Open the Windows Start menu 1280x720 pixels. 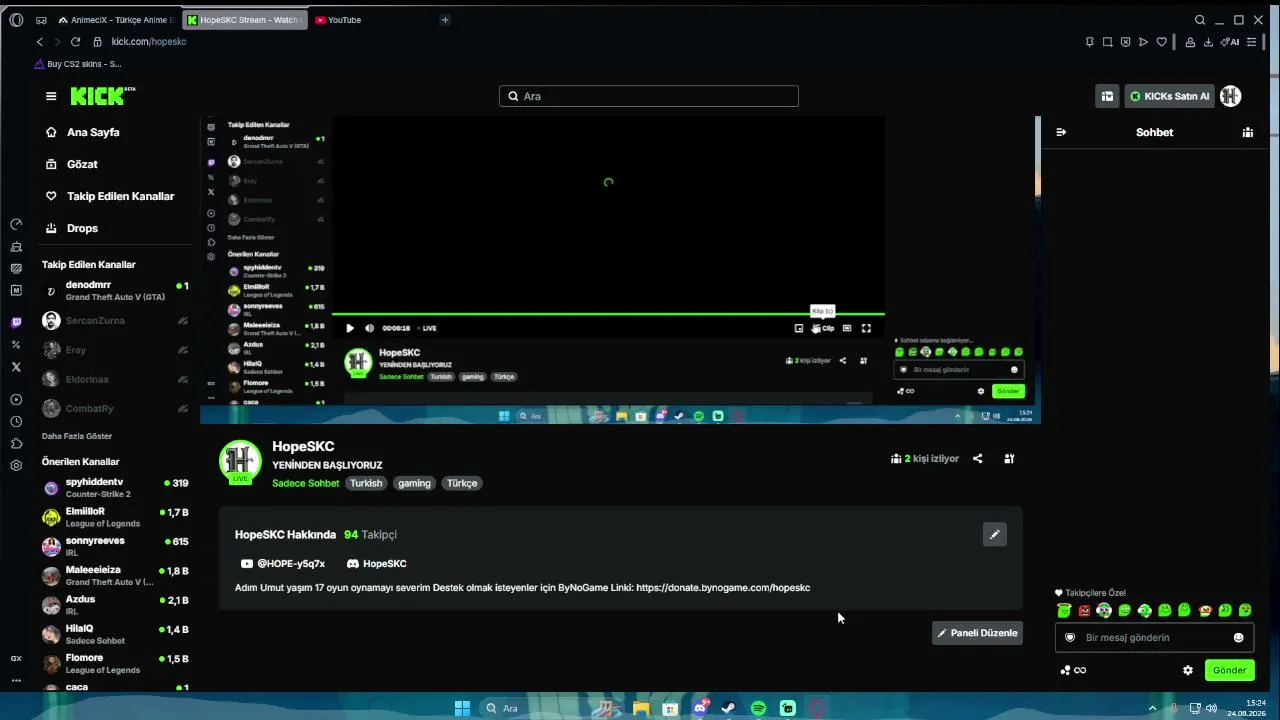pos(462,708)
